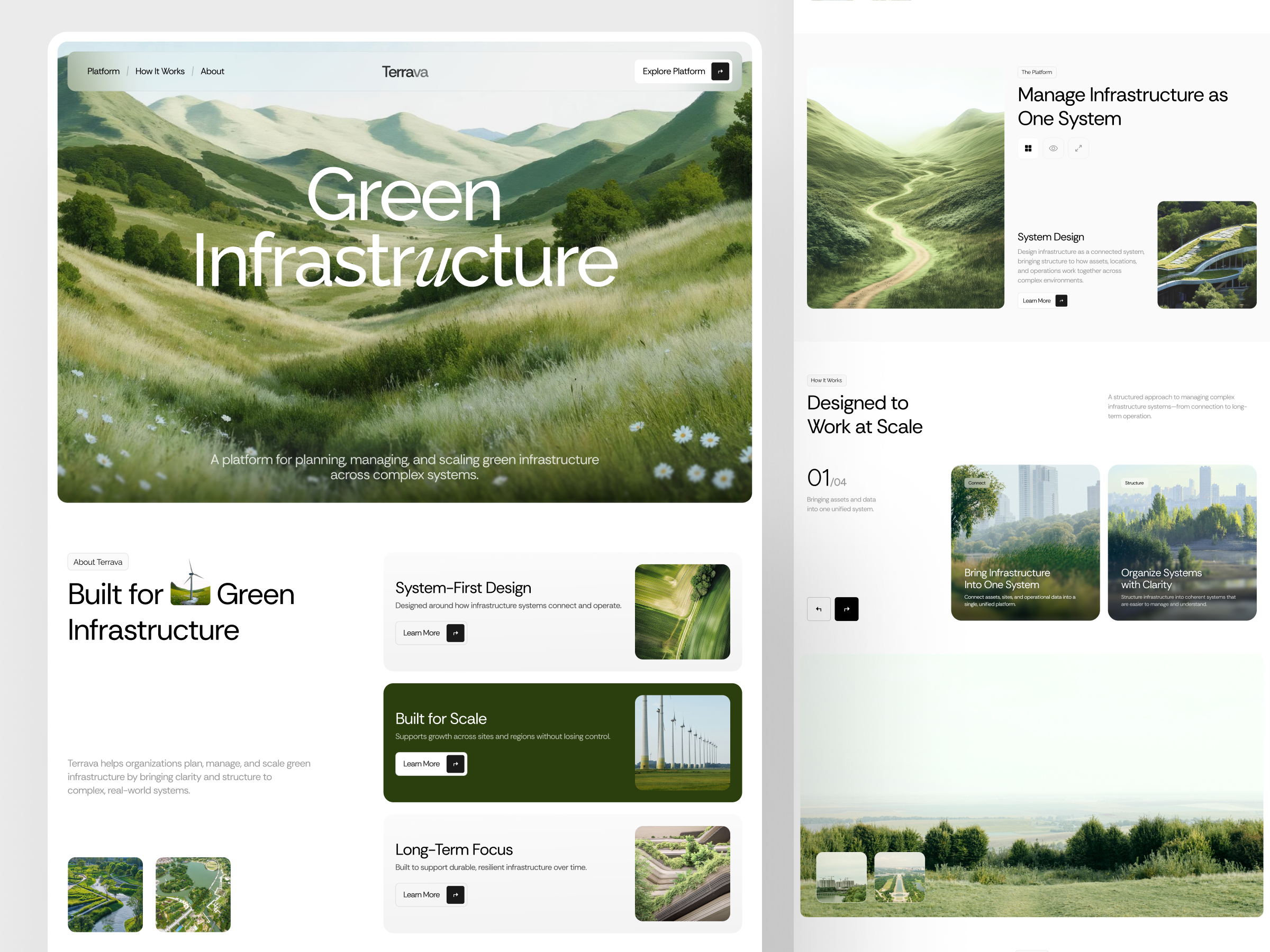The image size is (1270, 952).
Task: Select park avenue thumbnail on landscape
Action: click(899, 877)
